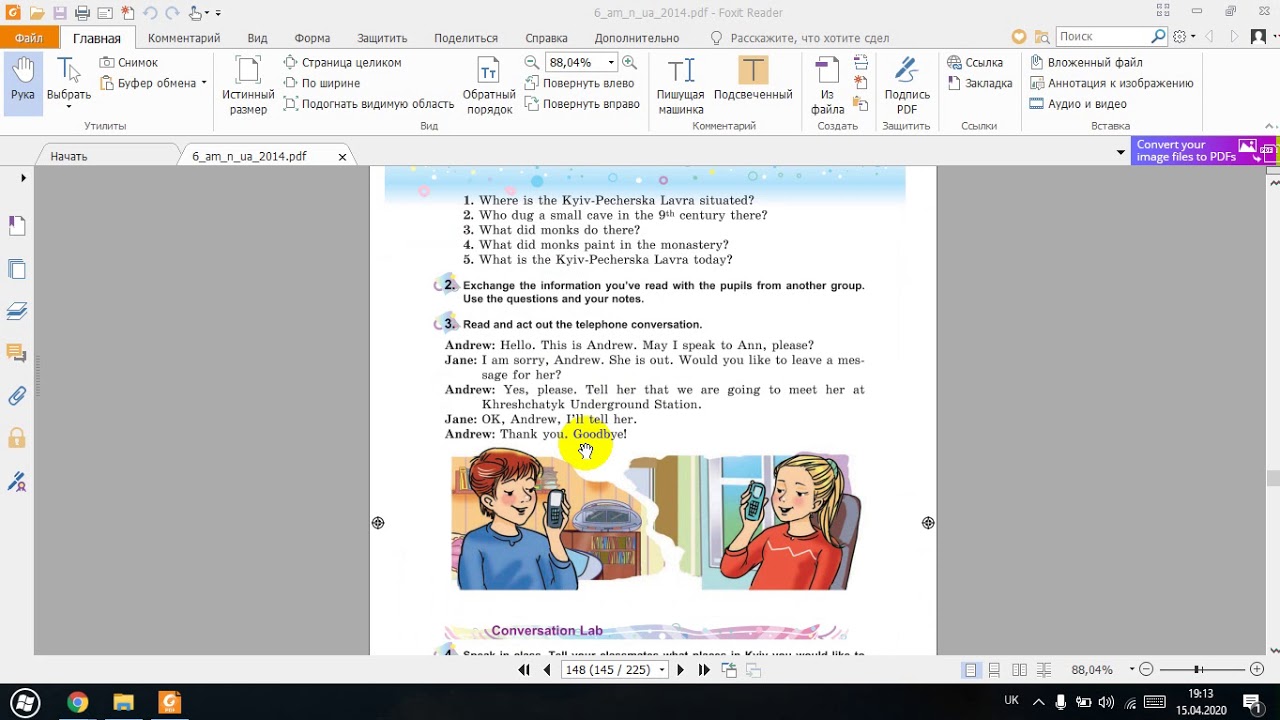Open the security lock panel in sidebar
Viewport: 1280px width, 720px height.
pyautogui.click(x=17, y=438)
